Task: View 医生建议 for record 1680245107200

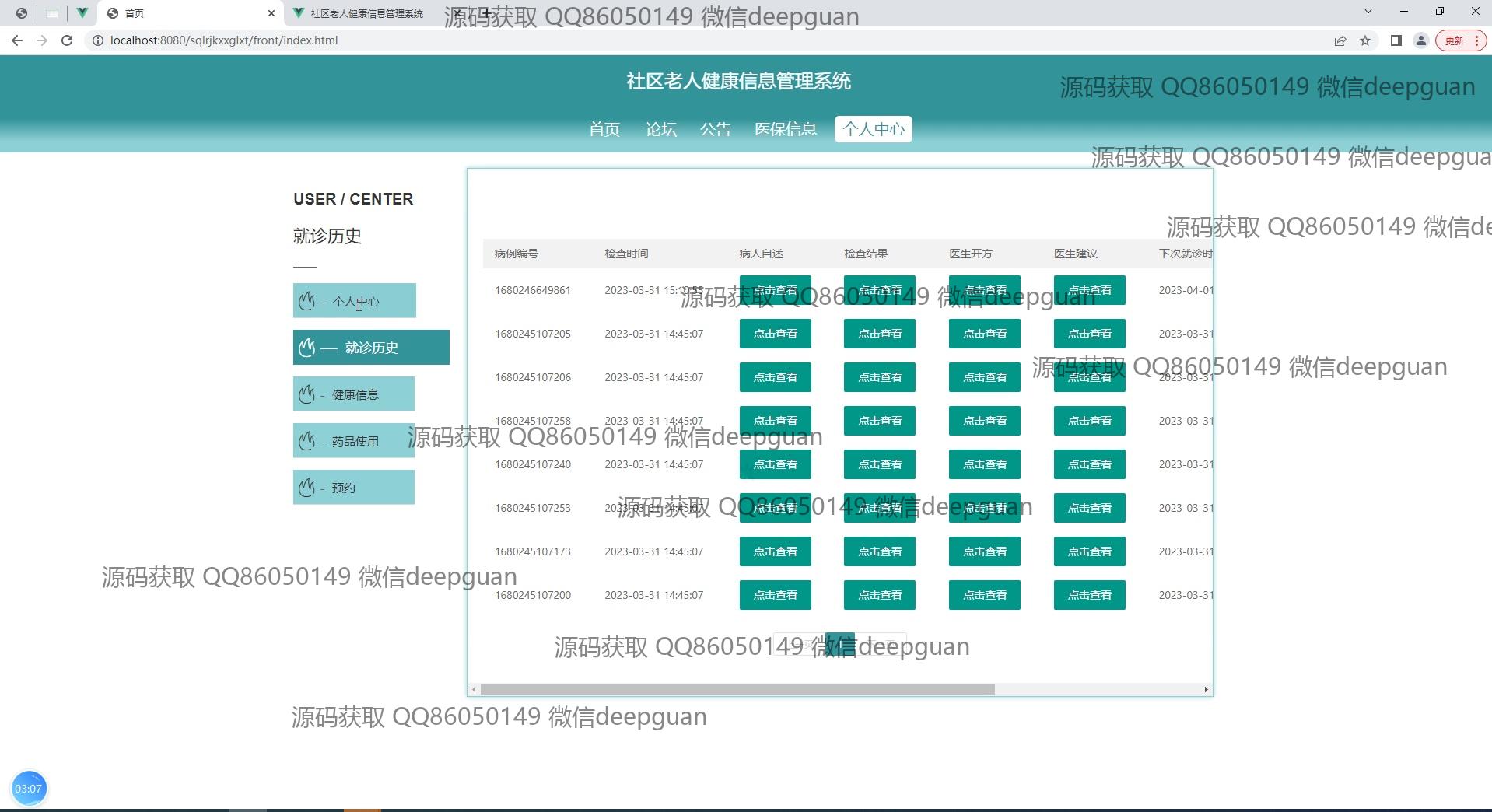Action: [1089, 595]
